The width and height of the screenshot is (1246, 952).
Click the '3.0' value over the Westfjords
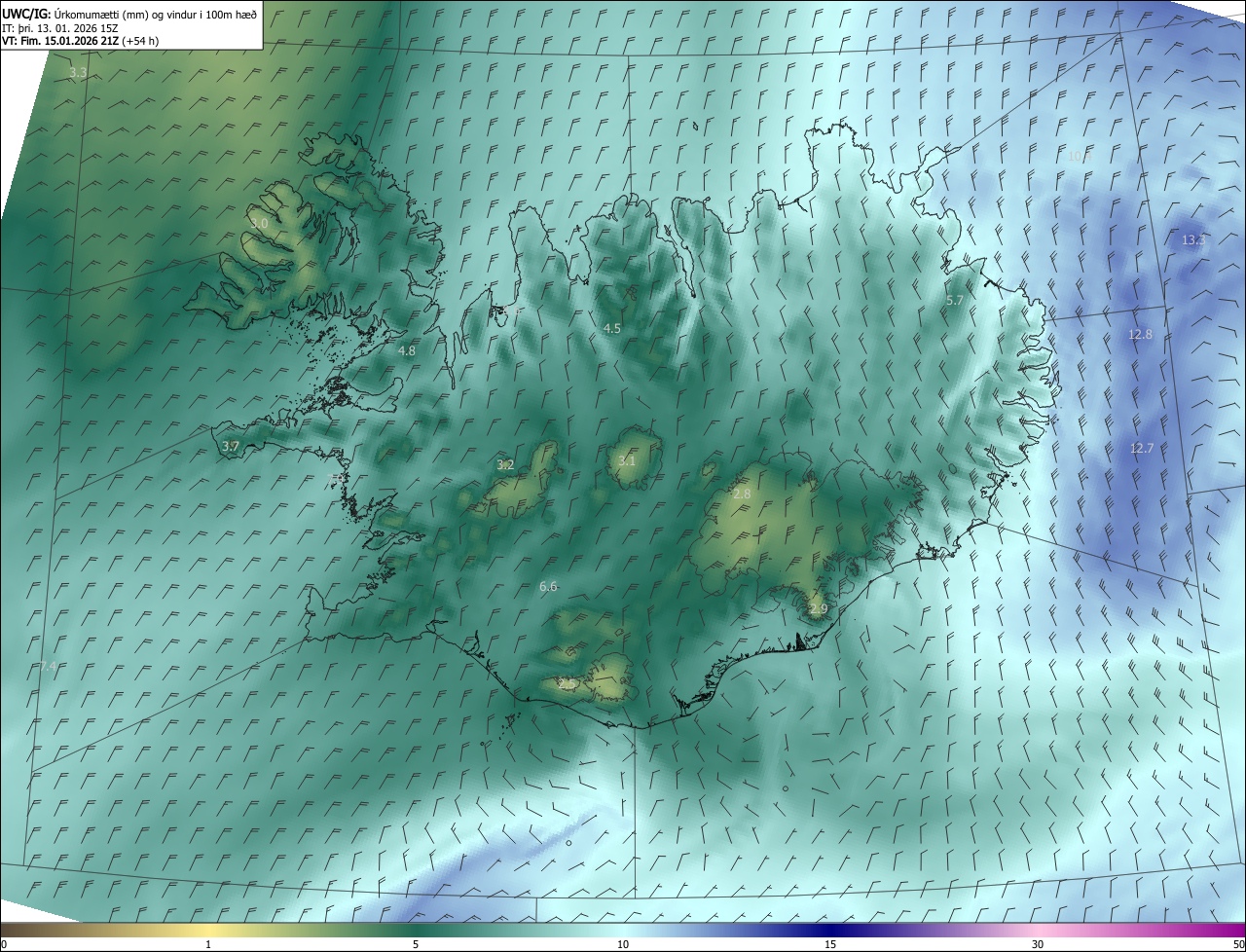point(259,224)
